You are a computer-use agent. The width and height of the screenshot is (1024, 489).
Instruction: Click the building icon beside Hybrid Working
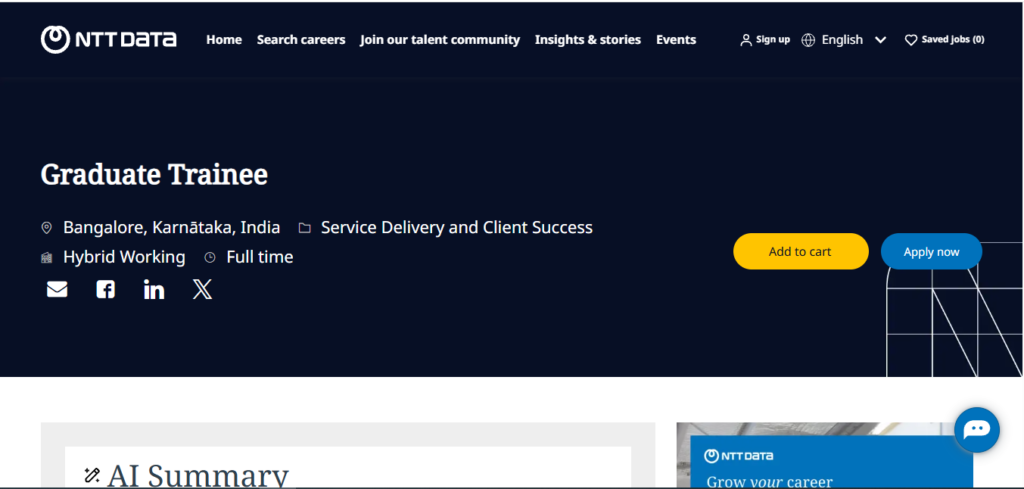point(46,257)
